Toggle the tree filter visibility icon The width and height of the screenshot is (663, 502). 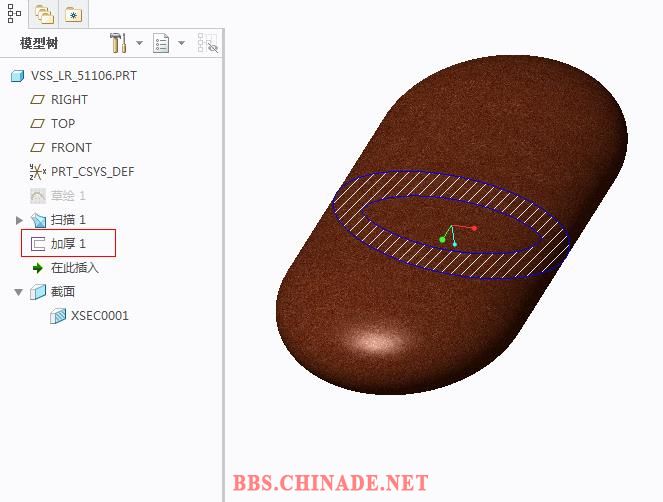(x=208, y=43)
